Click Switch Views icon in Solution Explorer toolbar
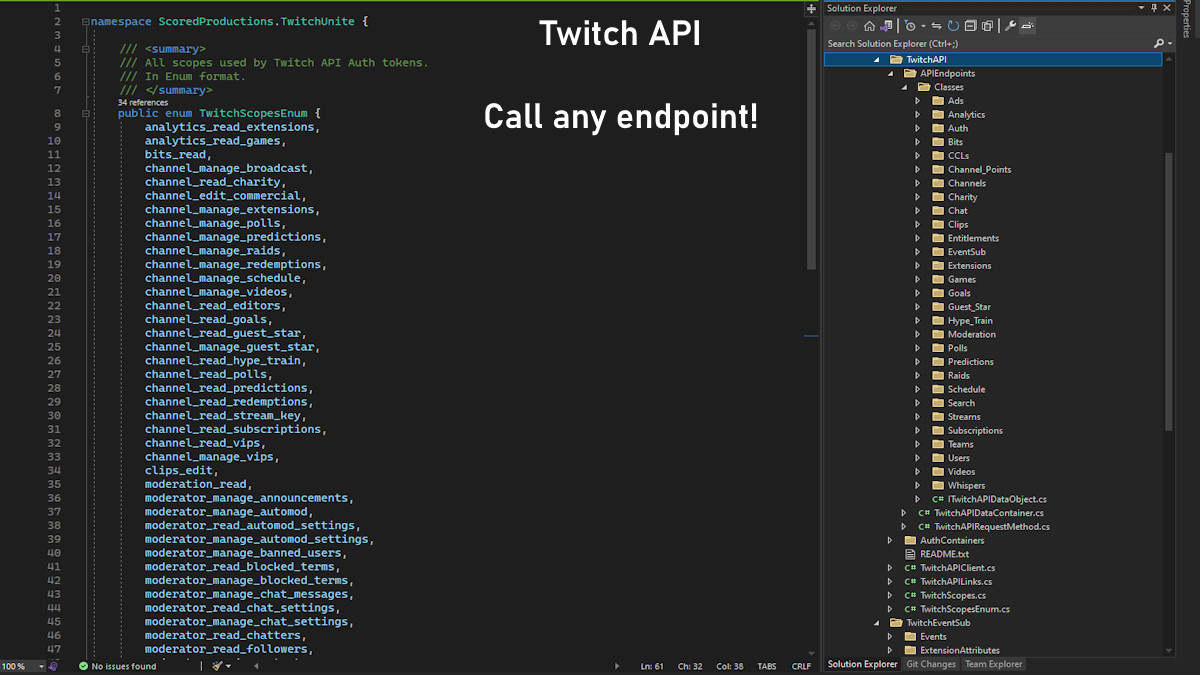The height and width of the screenshot is (675, 1200). coord(887,26)
